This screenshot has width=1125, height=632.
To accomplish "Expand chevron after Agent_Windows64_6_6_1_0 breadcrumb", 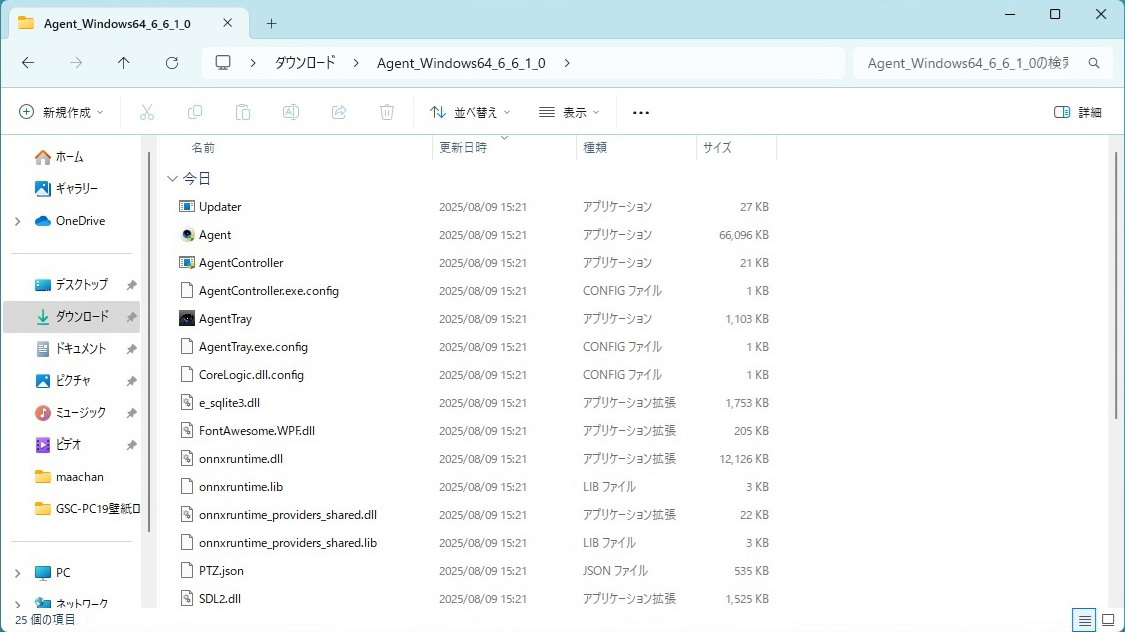I will [567, 63].
